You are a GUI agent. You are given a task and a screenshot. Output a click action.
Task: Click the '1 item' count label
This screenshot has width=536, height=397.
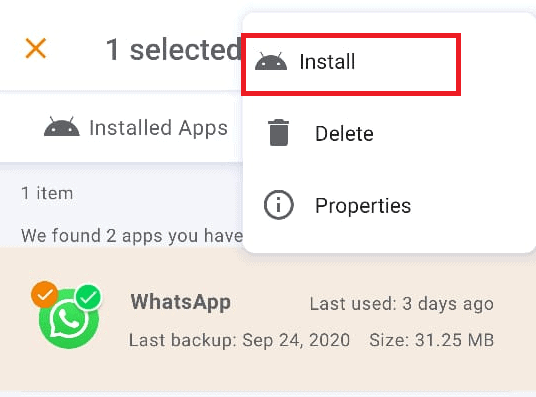pos(47,193)
